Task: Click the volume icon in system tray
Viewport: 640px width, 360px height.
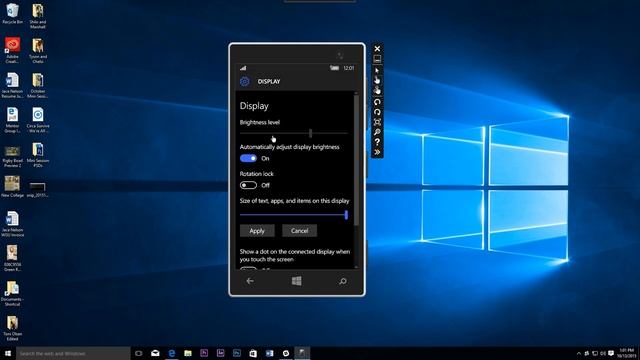Action: coord(603,353)
